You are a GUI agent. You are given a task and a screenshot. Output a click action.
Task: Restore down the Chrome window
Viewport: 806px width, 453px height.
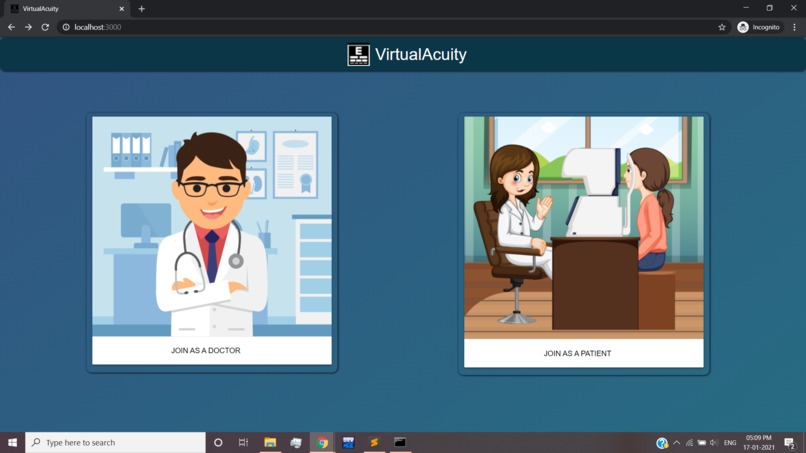[770, 8]
